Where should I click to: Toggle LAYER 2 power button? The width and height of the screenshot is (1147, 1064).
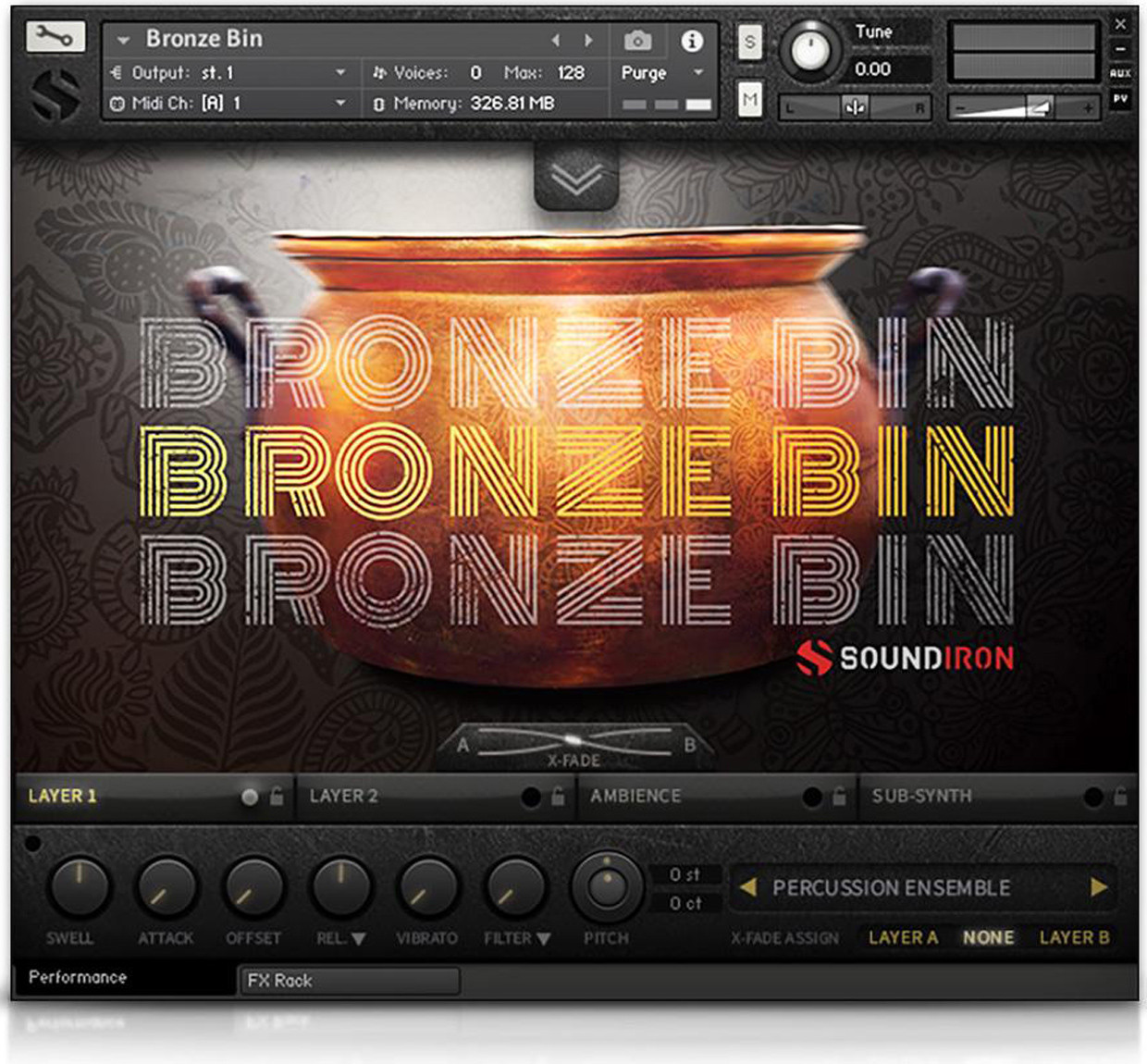[531, 797]
